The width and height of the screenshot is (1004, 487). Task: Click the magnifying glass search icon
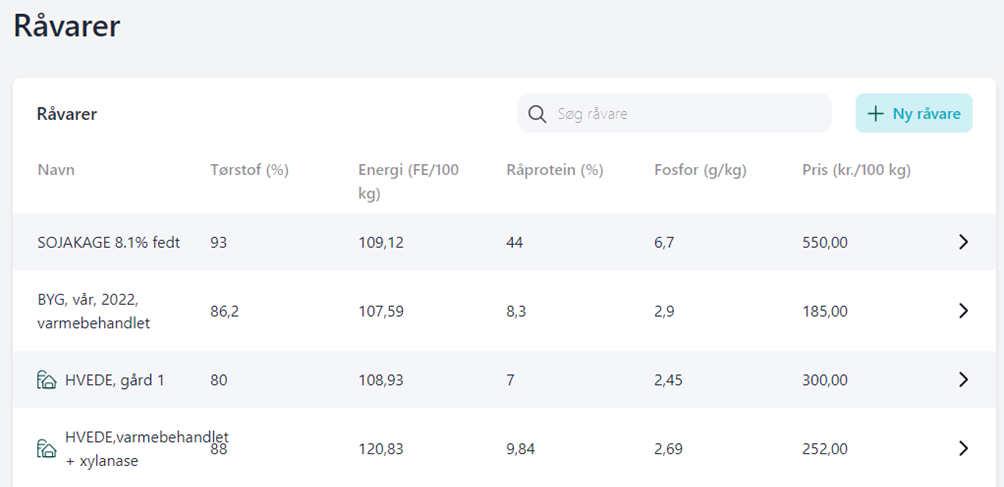(537, 114)
